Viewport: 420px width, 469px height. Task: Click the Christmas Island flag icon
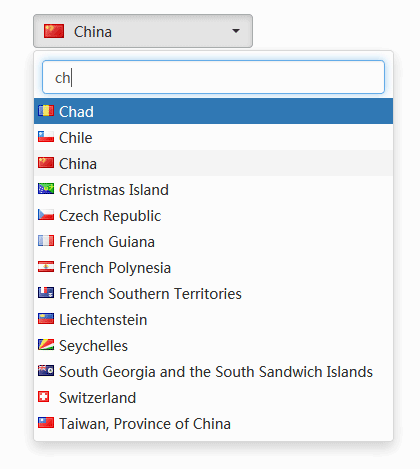tap(46, 189)
